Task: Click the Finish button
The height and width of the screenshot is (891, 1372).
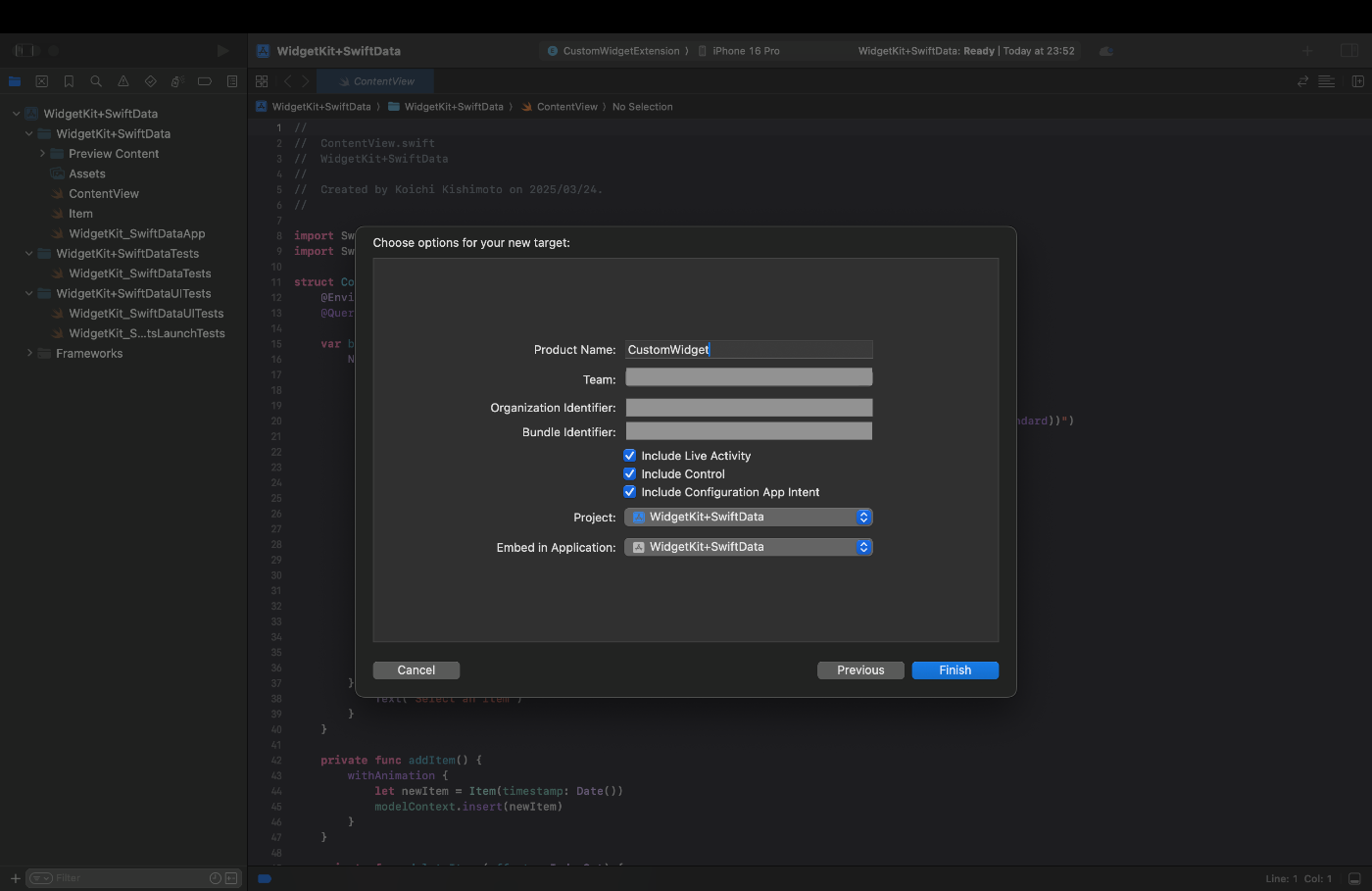Action: pyautogui.click(x=955, y=670)
